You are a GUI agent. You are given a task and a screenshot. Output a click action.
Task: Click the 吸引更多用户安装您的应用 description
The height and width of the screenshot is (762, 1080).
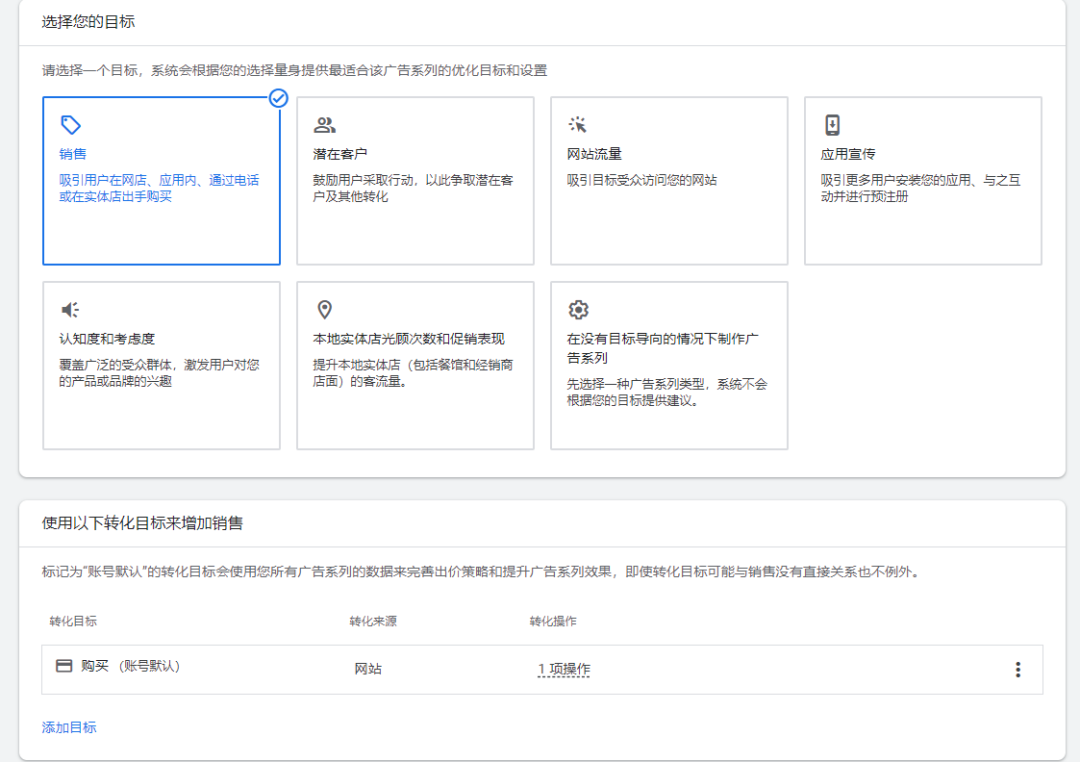point(920,188)
